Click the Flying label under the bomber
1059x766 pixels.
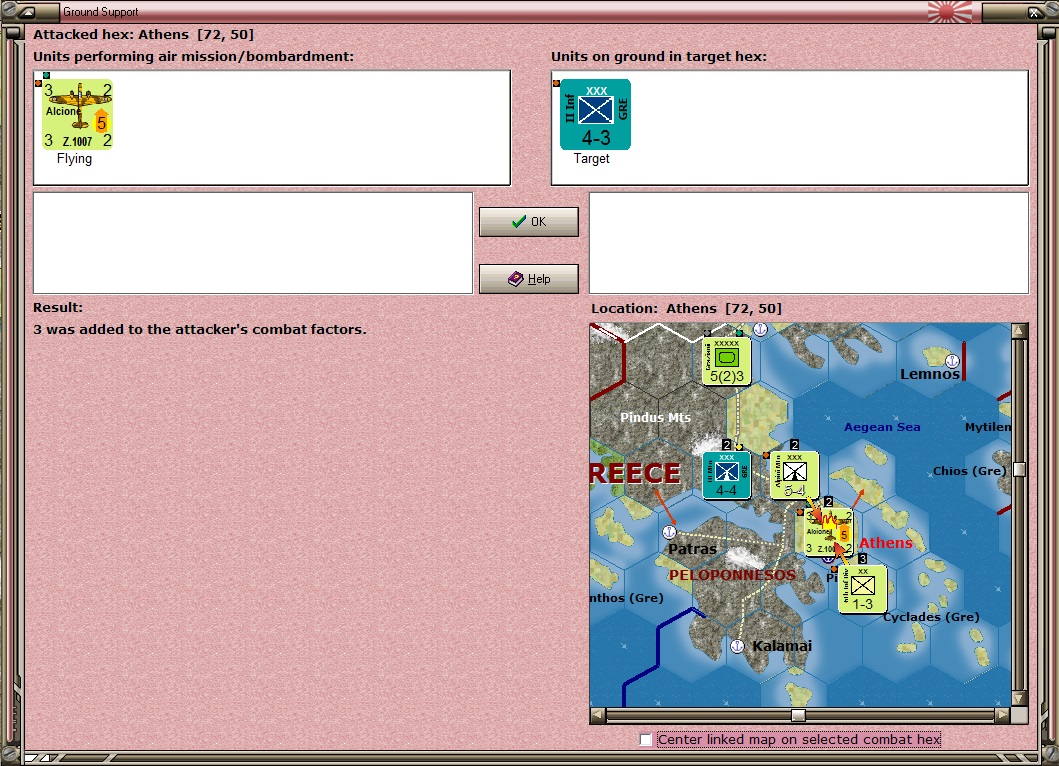pos(74,159)
